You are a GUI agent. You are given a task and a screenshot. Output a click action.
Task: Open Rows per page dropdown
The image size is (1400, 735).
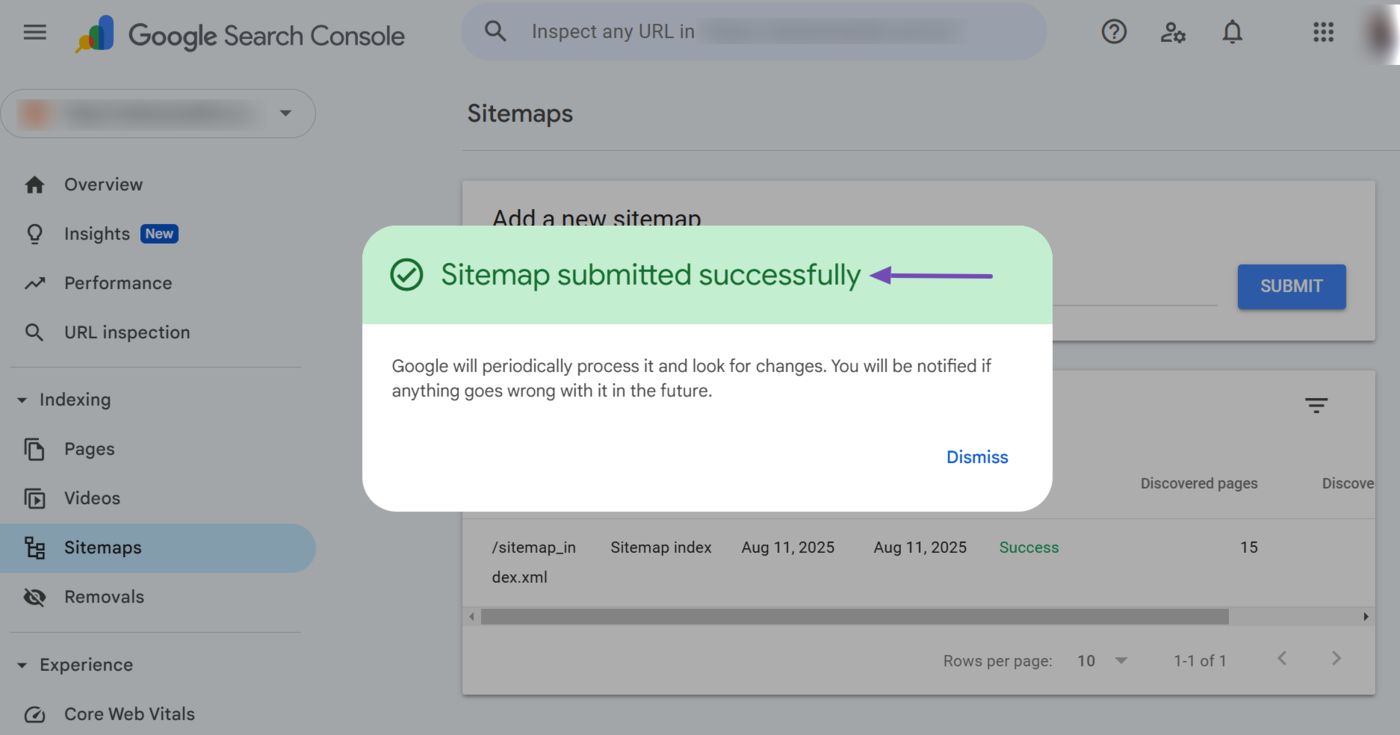click(x=1102, y=660)
